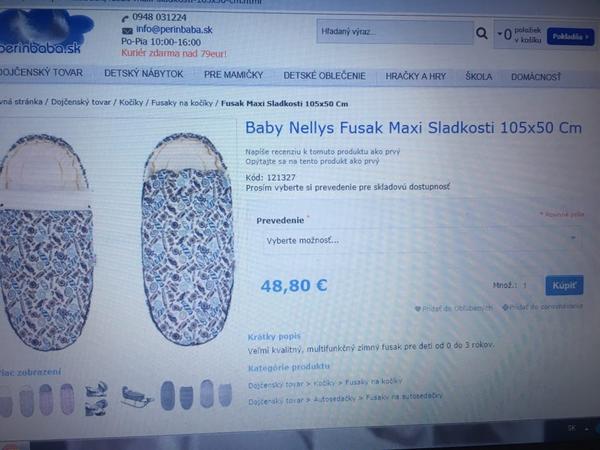Screen dimensions: 600x450
Task: Follow the Fusaky na kočíky breadcrumb
Action: coord(182,103)
